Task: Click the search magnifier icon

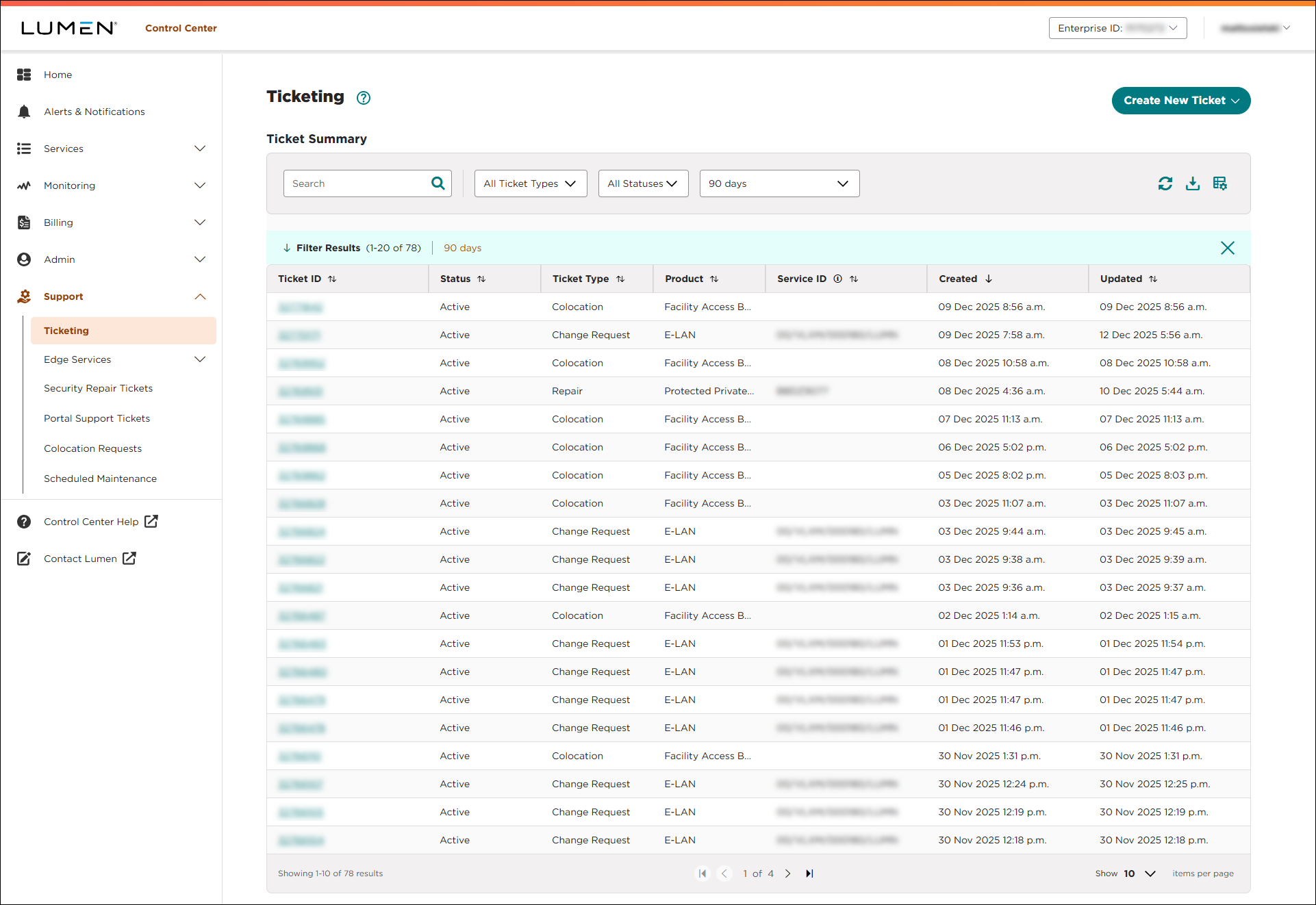Action: pos(438,183)
